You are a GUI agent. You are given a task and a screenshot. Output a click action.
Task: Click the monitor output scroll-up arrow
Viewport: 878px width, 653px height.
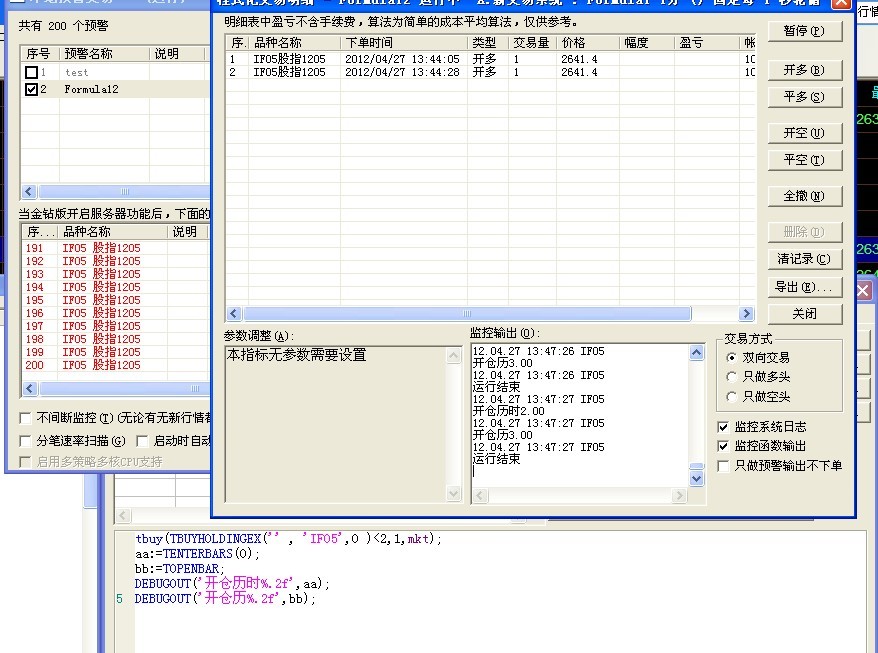pyautogui.click(x=697, y=353)
